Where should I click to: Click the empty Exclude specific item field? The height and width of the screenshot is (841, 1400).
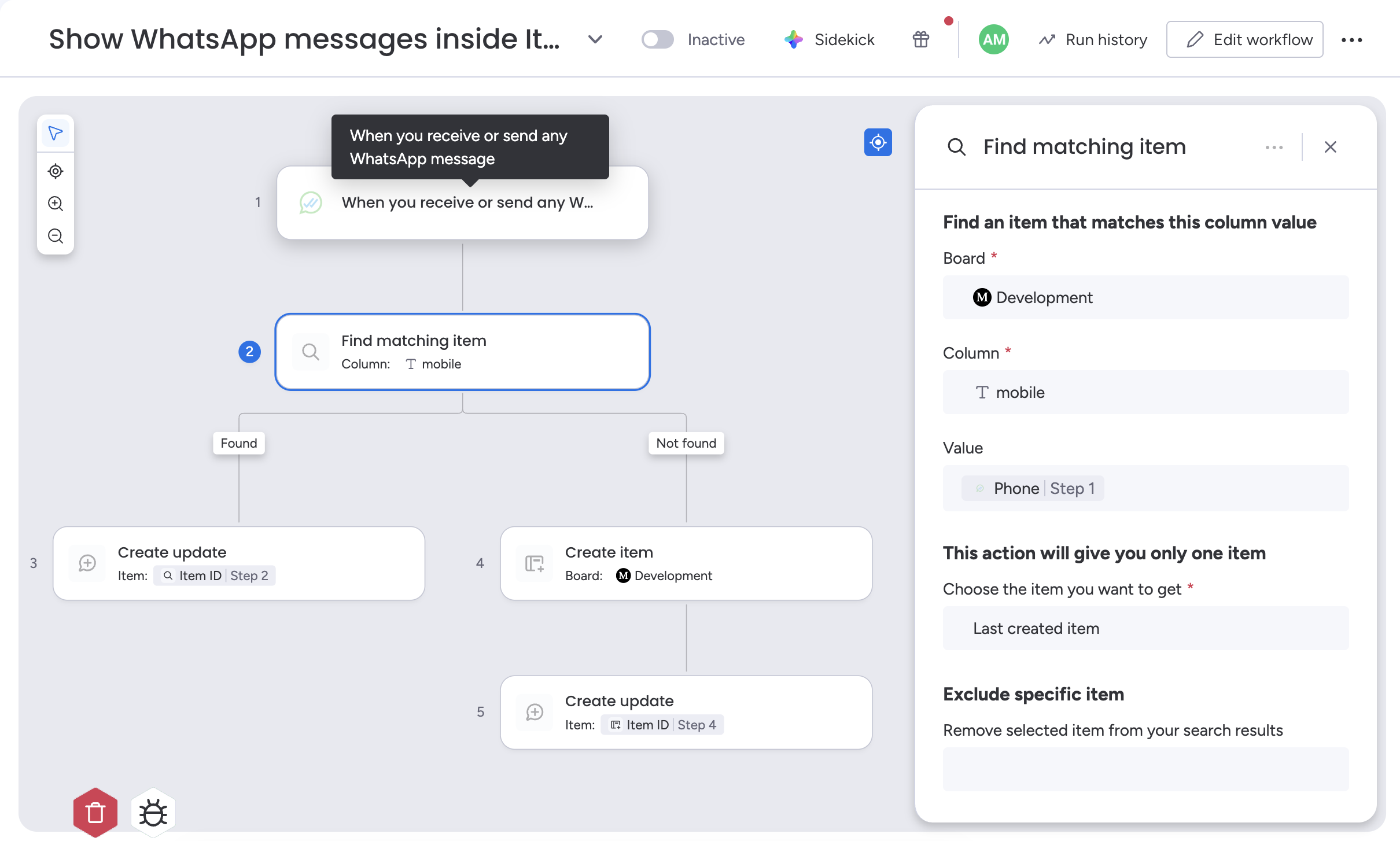point(1145,769)
